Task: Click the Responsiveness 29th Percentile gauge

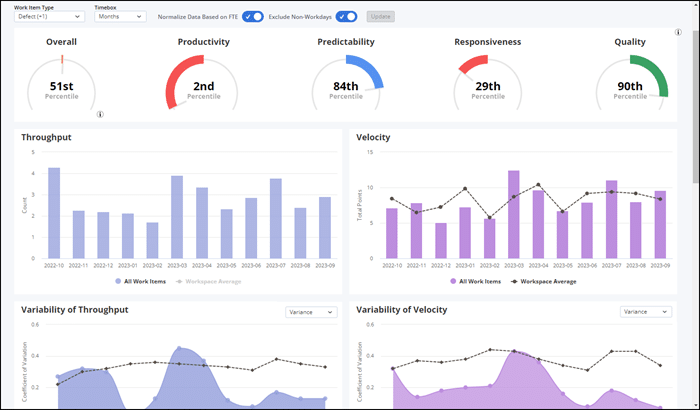Action: (488, 83)
